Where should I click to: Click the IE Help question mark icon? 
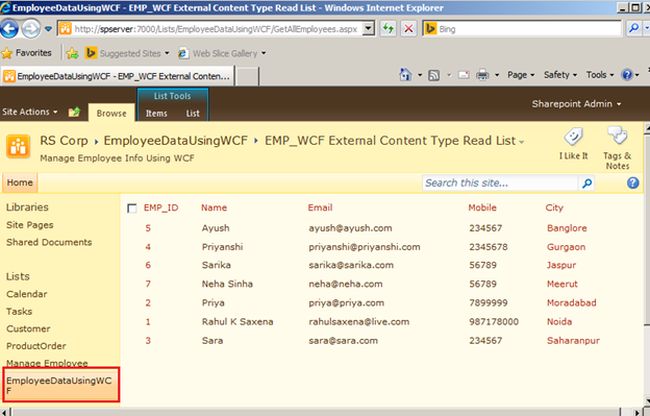click(627, 75)
